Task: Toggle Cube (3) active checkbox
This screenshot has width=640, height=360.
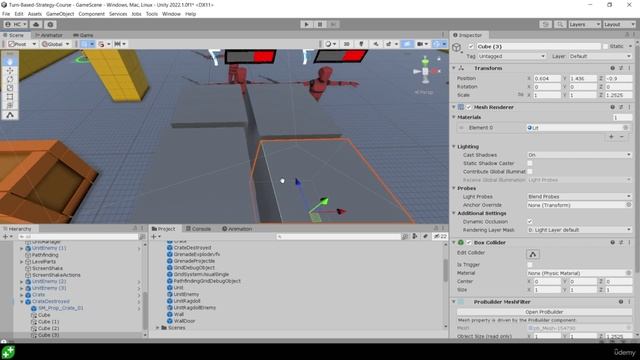Action: coord(471,47)
